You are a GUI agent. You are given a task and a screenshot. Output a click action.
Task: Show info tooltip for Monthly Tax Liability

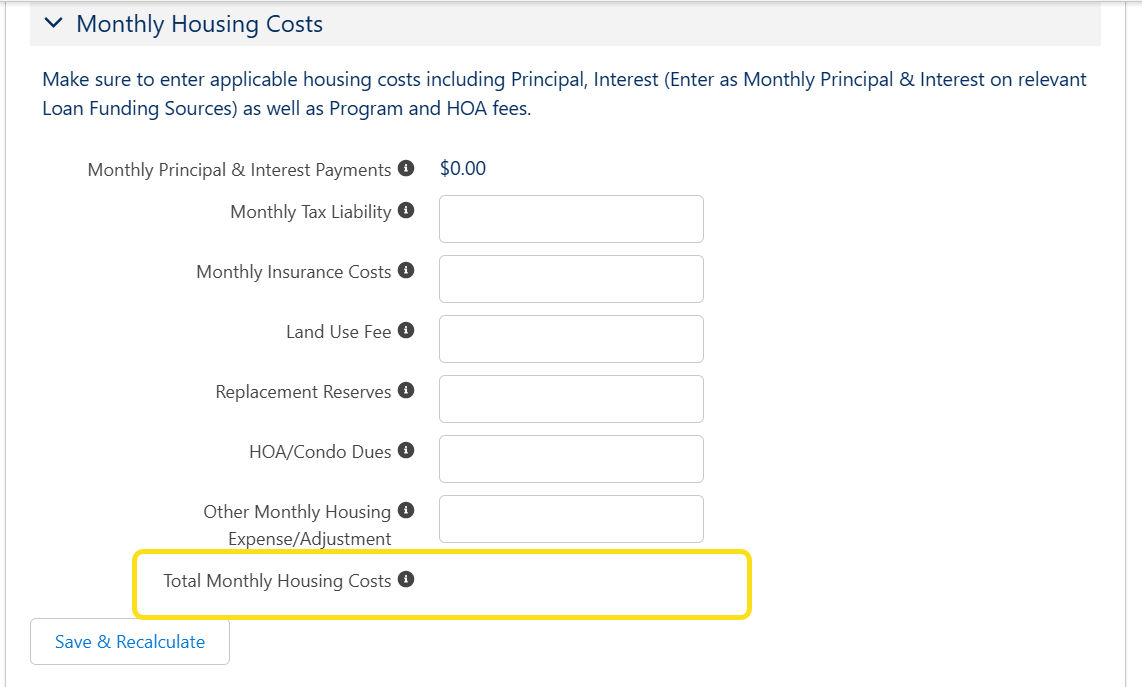pos(406,211)
